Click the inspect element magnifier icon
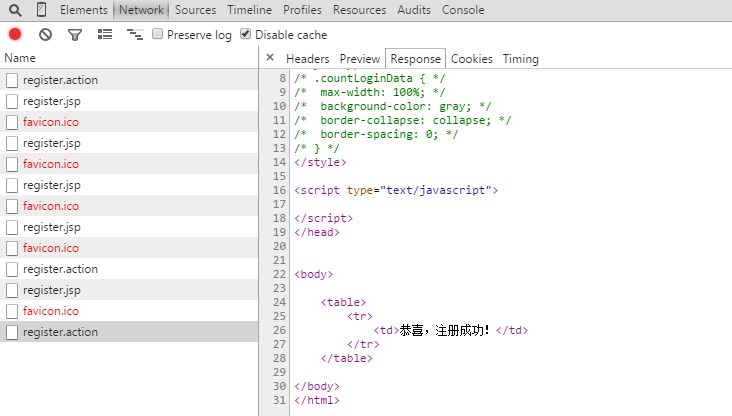The width and height of the screenshot is (732, 416). [15, 10]
